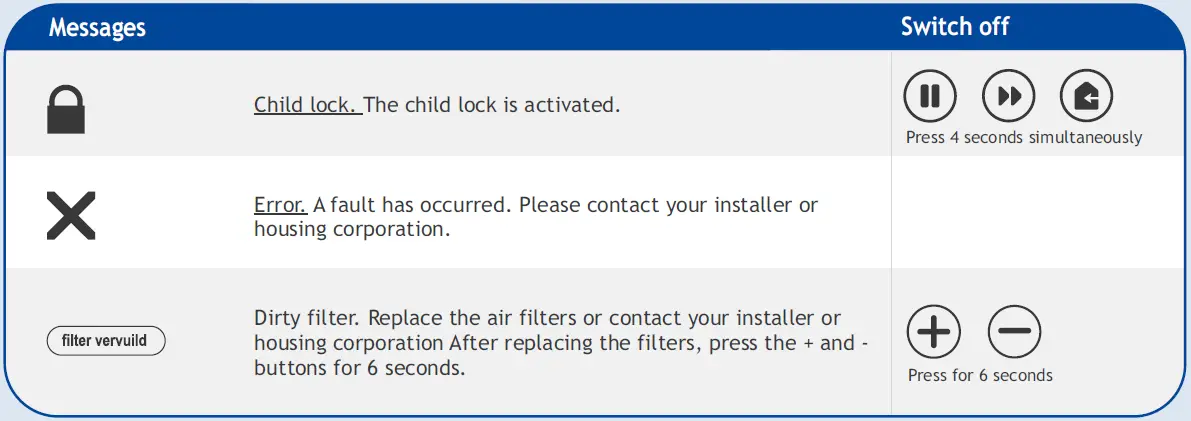The image size is (1191, 421).
Task: Select the Messages column header
Action: pos(97,27)
